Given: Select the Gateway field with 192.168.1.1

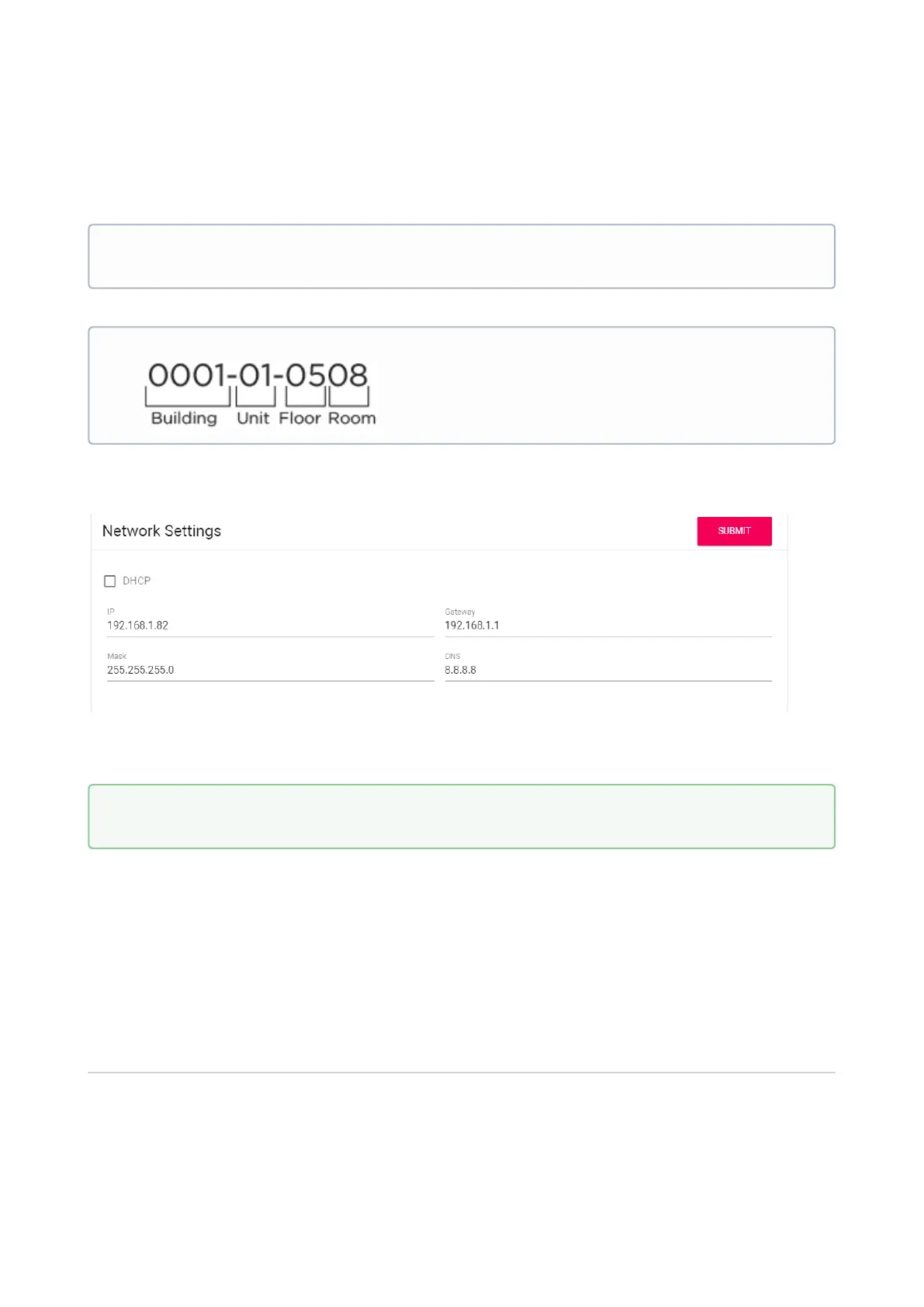Looking at the screenshot, I should pyautogui.click(x=607, y=626).
